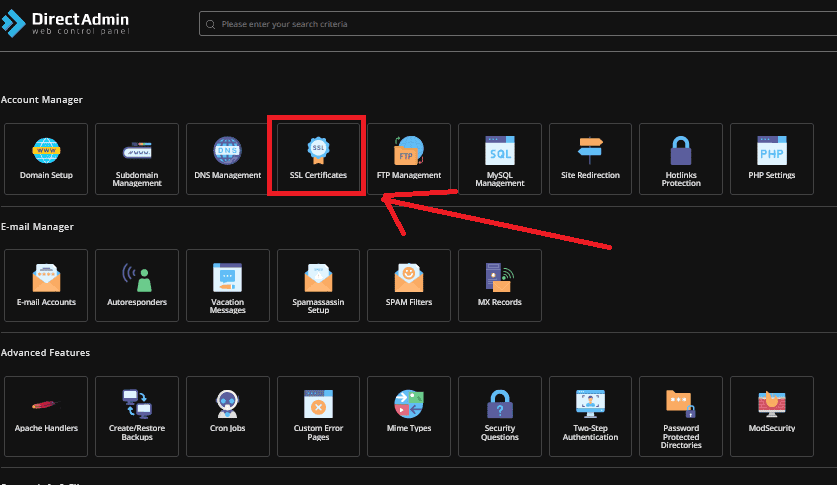Open Vacation Messages tile
This screenshot has width=837, height=485.
pos(227,285)
